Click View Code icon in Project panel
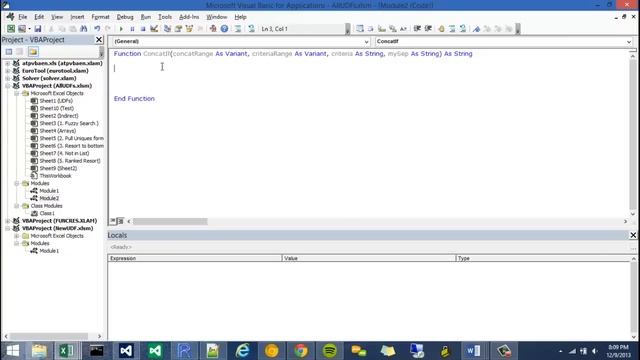The image size is (640, 360). pyautogui.click(x=9, y=51)
